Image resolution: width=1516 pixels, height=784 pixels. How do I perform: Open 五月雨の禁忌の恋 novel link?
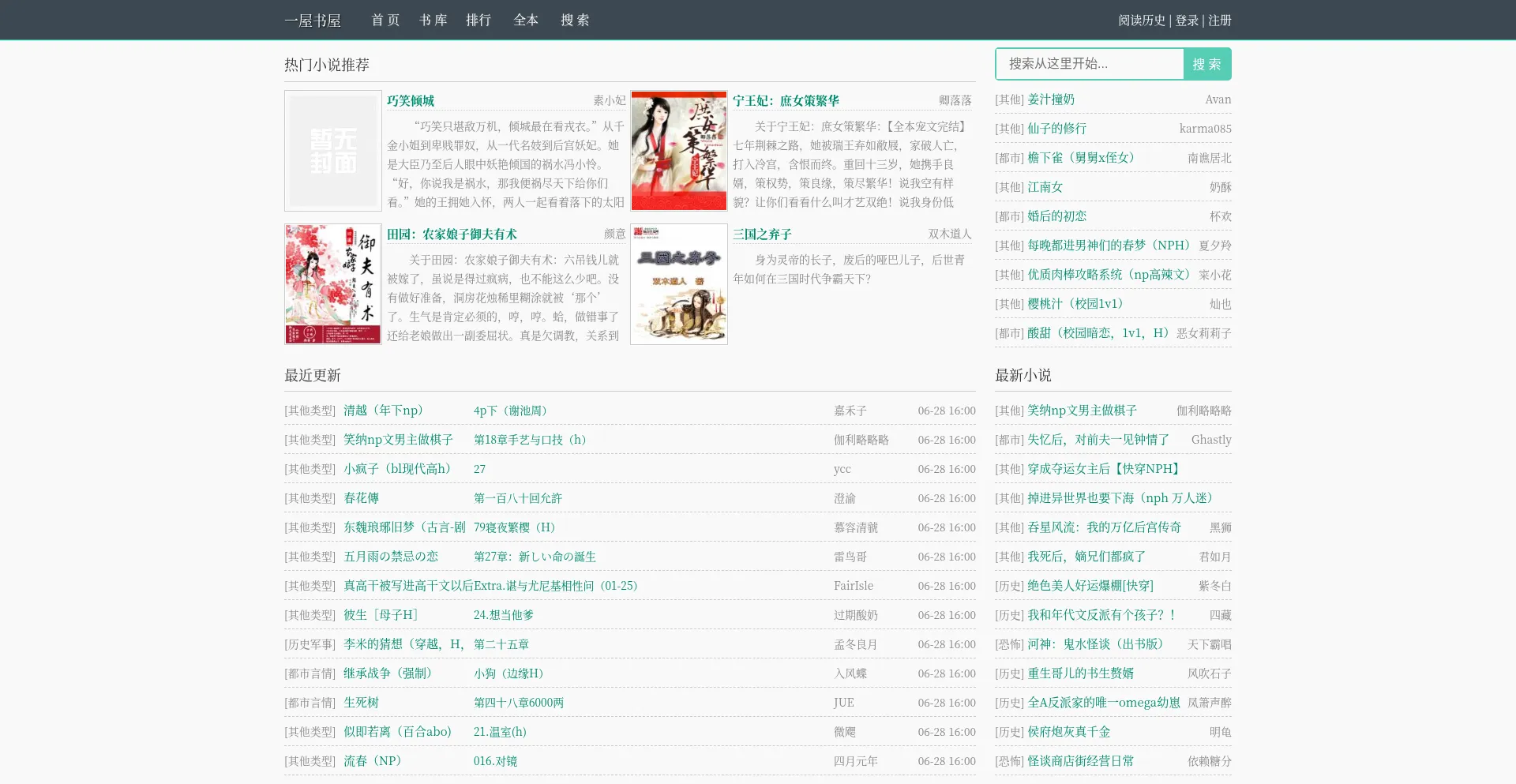(x=391, y=557)
